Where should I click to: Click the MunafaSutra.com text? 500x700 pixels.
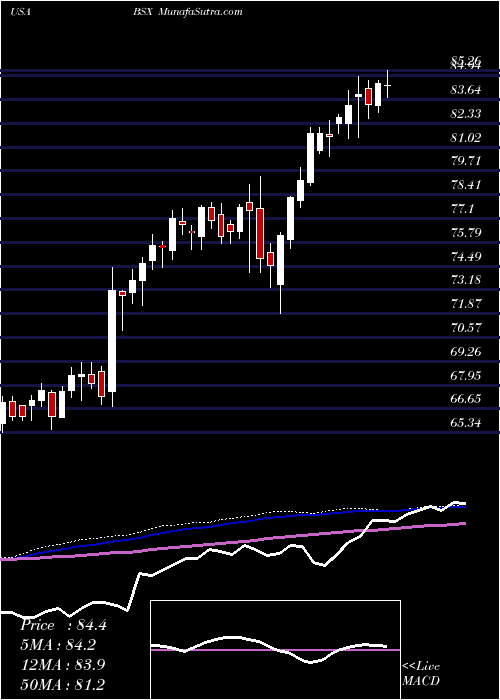click(200, 12)
